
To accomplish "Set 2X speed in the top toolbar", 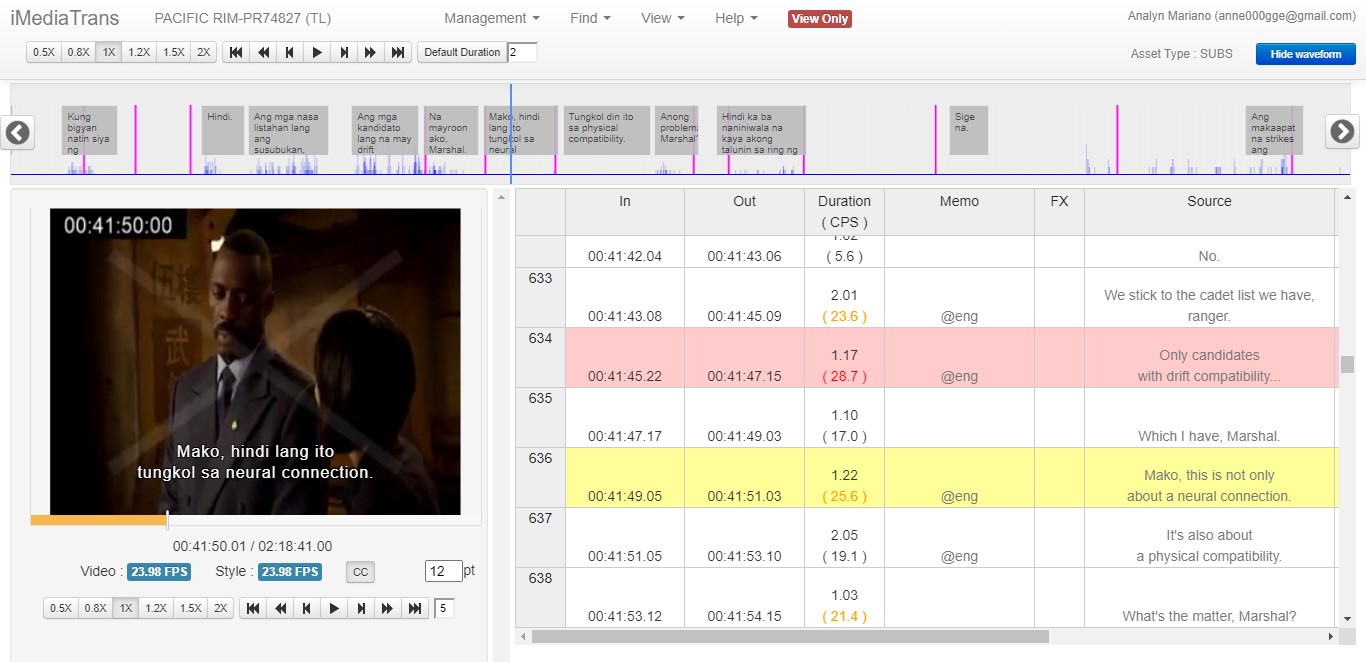I will click(x=204, y=52).
